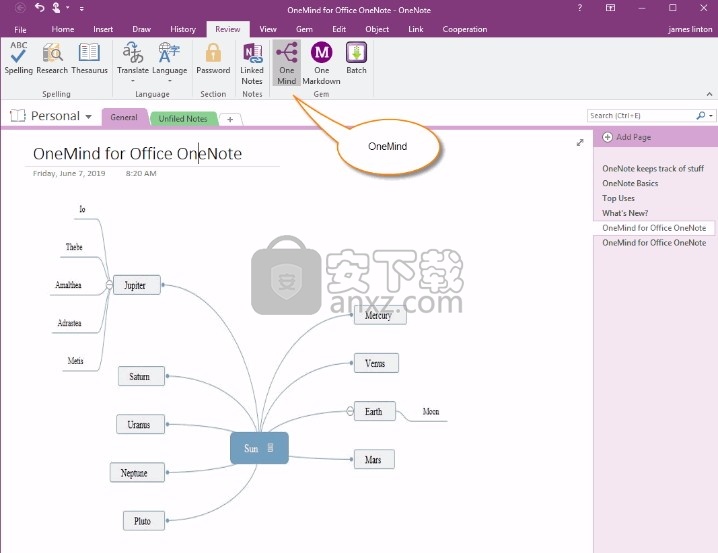Click the Personal notebook icon
The height and width of the screenshot is (553, 718).
pyautogui.click(x=17, y=115)
